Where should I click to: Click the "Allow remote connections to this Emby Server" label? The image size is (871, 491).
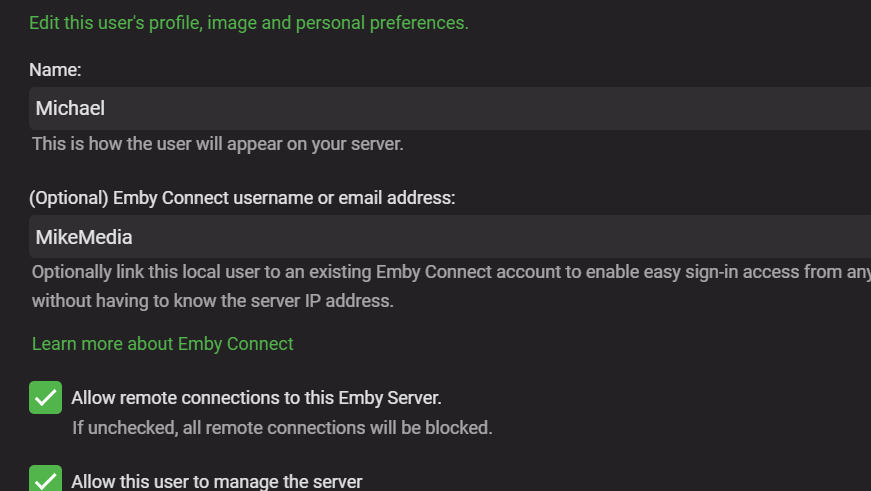256,398
